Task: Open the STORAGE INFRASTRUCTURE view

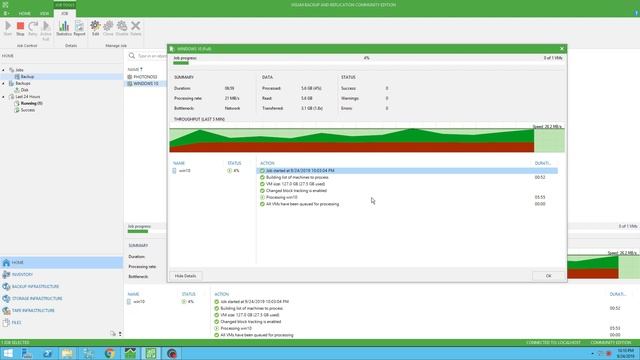Action: (61, 298)
